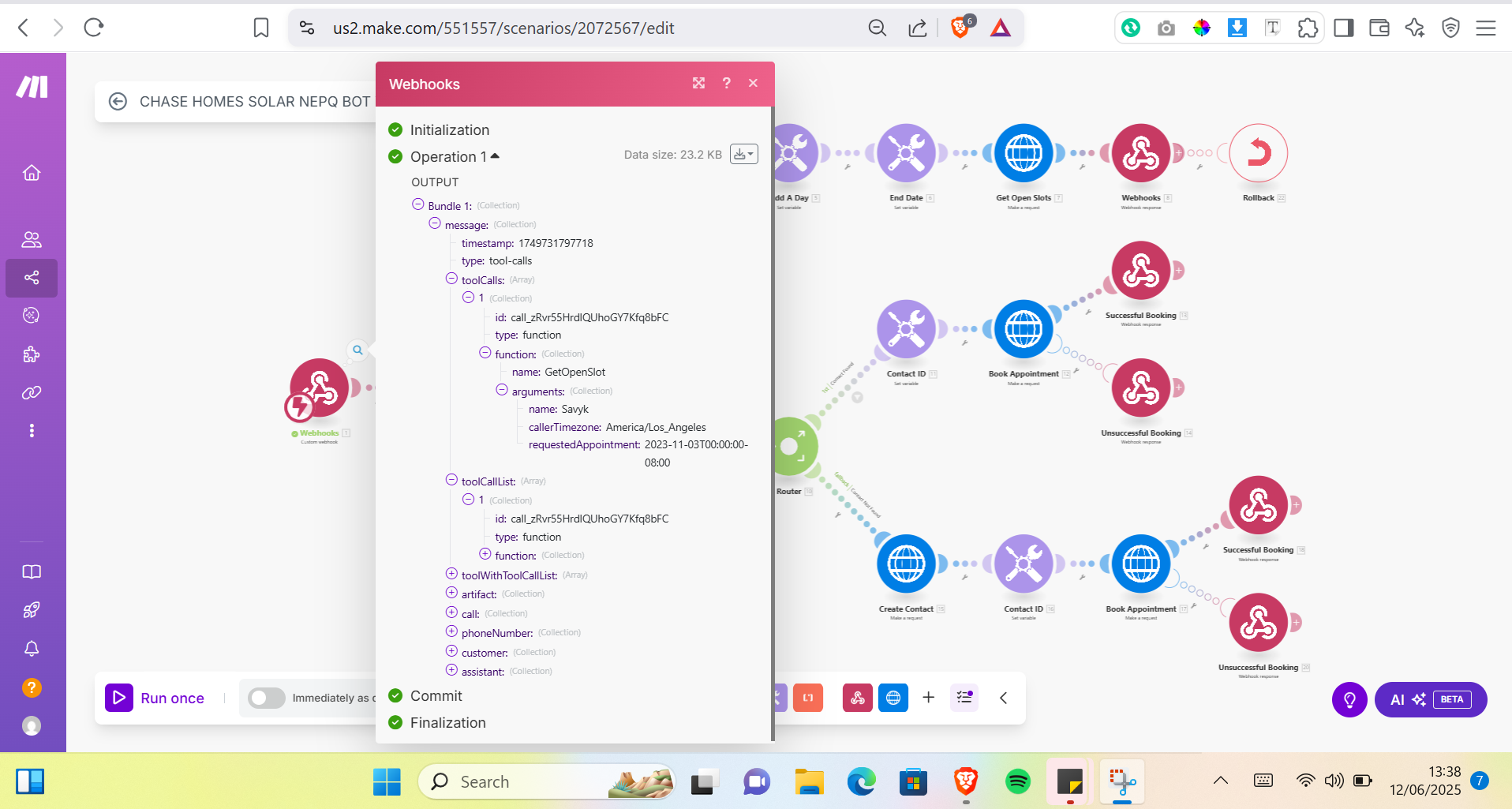Toggle the scenario scheduling switch
1512x809 pixels.
(x=267, y=698)
